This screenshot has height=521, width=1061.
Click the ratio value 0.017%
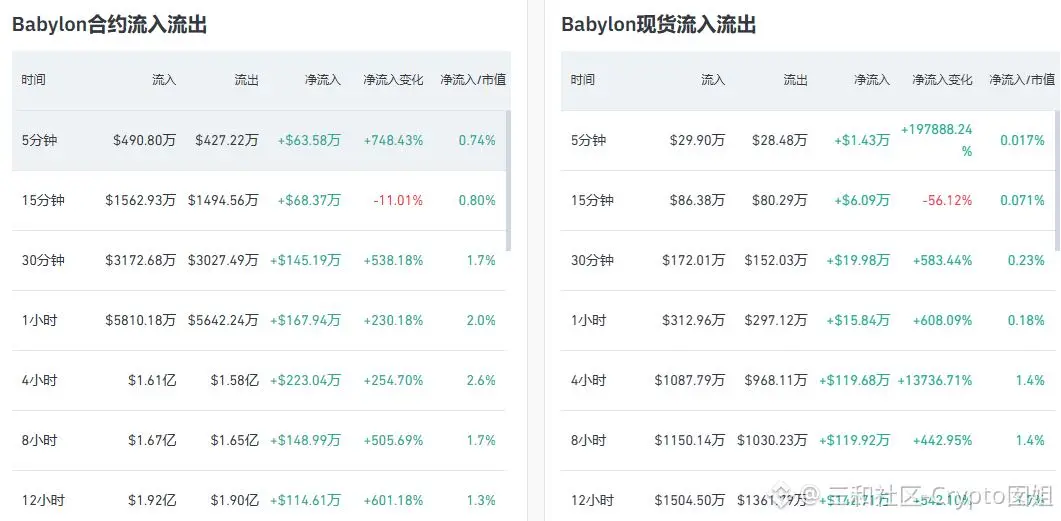[x=1022, y=141]
